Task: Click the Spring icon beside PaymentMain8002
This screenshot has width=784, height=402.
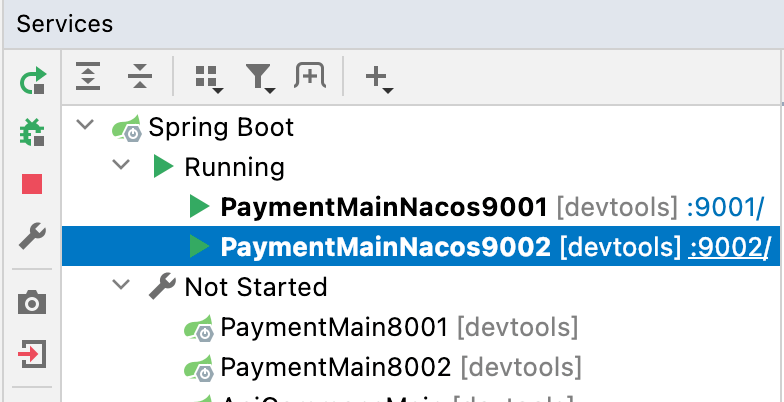Action: pos(198,368)
